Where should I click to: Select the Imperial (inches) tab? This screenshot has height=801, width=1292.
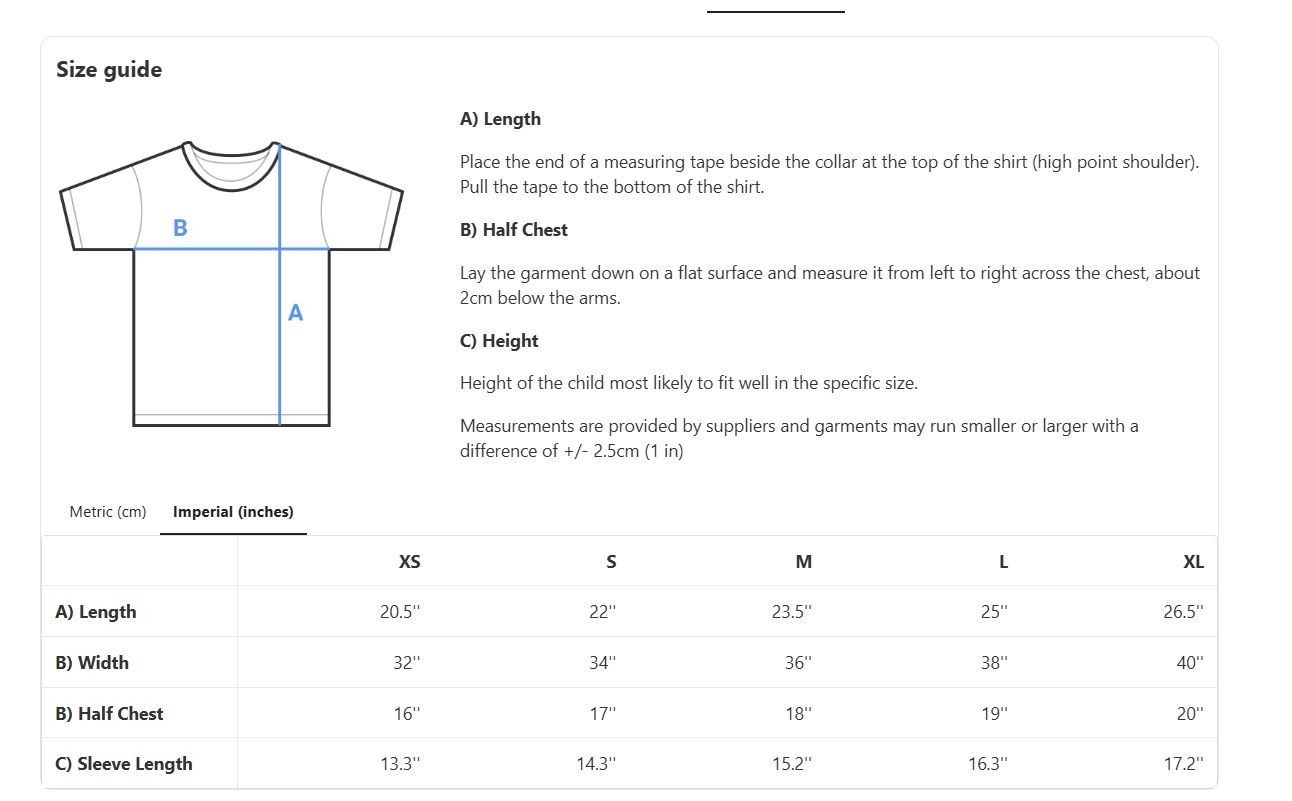pyautogui.click(x=233, y=512)
